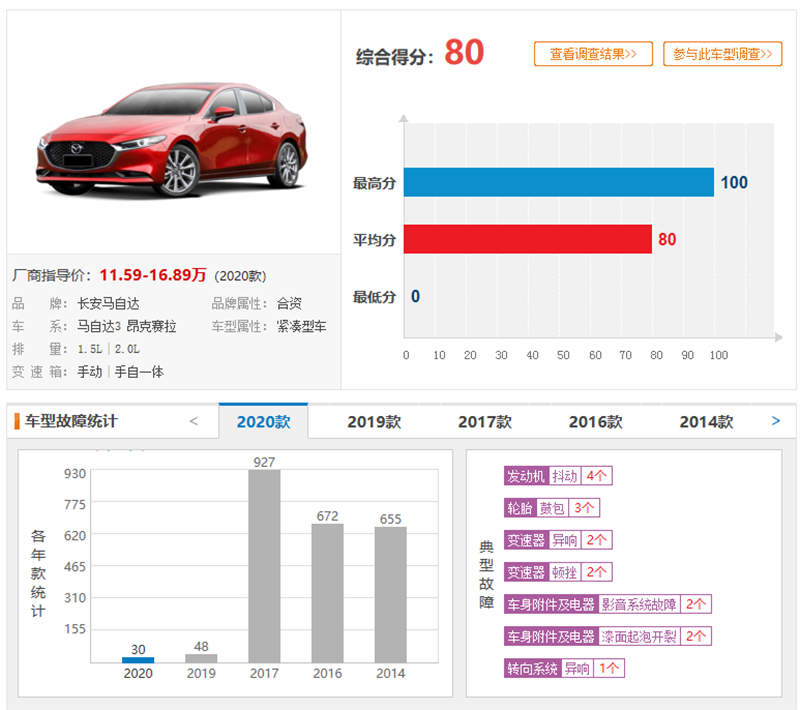Click the 2016 bar with value 672
Image resolution: width=800 pixels, height=710 pixels.
tap(328, 593)
